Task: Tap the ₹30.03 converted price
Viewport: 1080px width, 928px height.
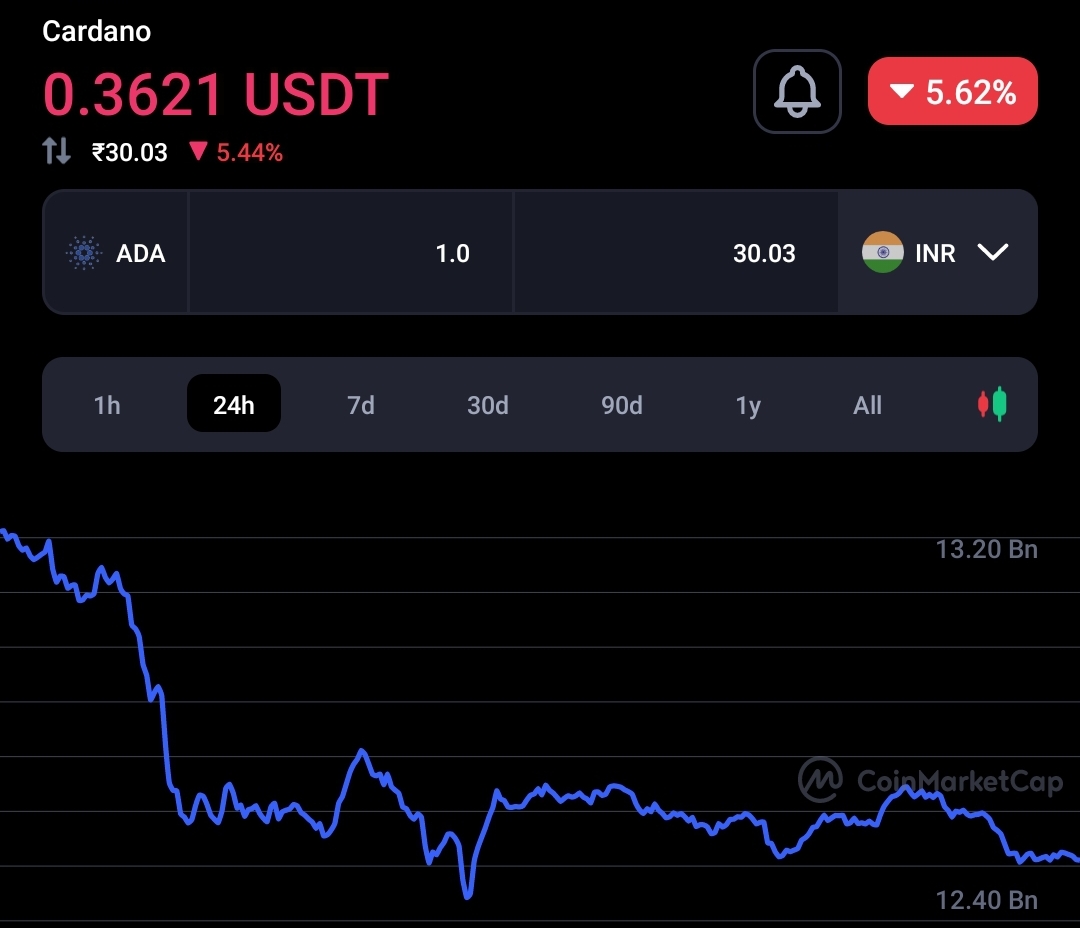Action: (x=129, y=152)
